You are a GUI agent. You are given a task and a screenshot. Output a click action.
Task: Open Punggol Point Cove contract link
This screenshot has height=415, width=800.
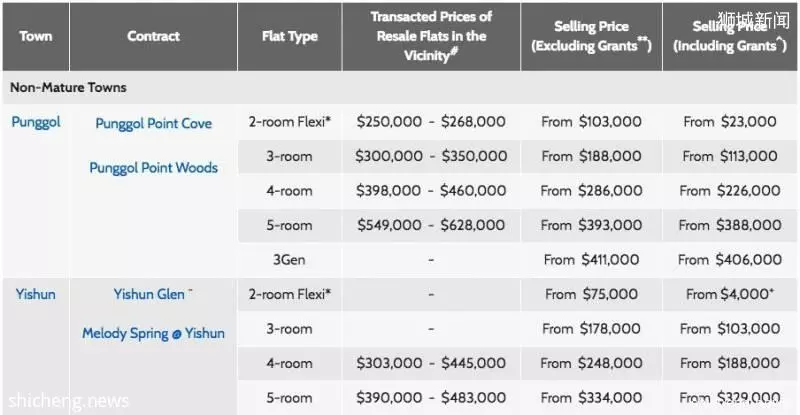pyautogui.click(x=154, y=124)
